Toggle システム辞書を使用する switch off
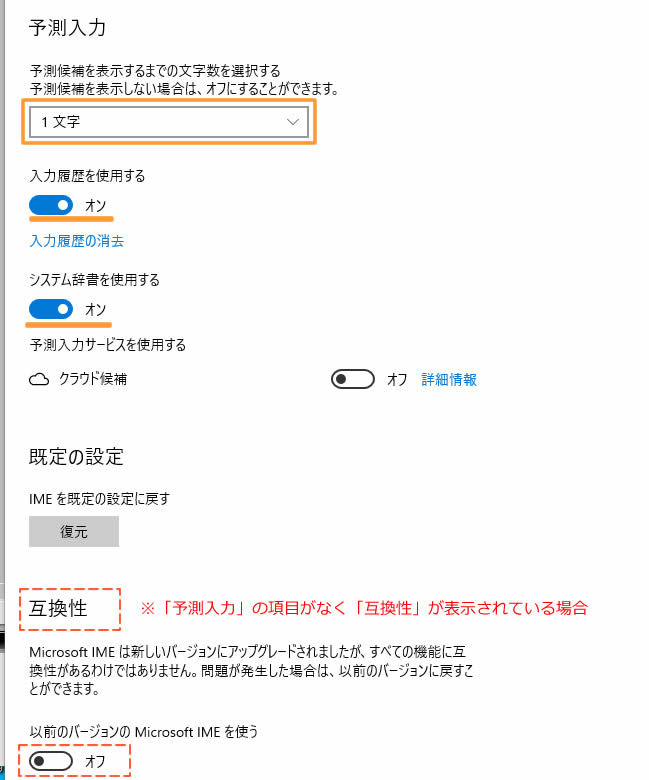Screen dimensions: 649x780 pyautogui.click(x=51, y=309)
